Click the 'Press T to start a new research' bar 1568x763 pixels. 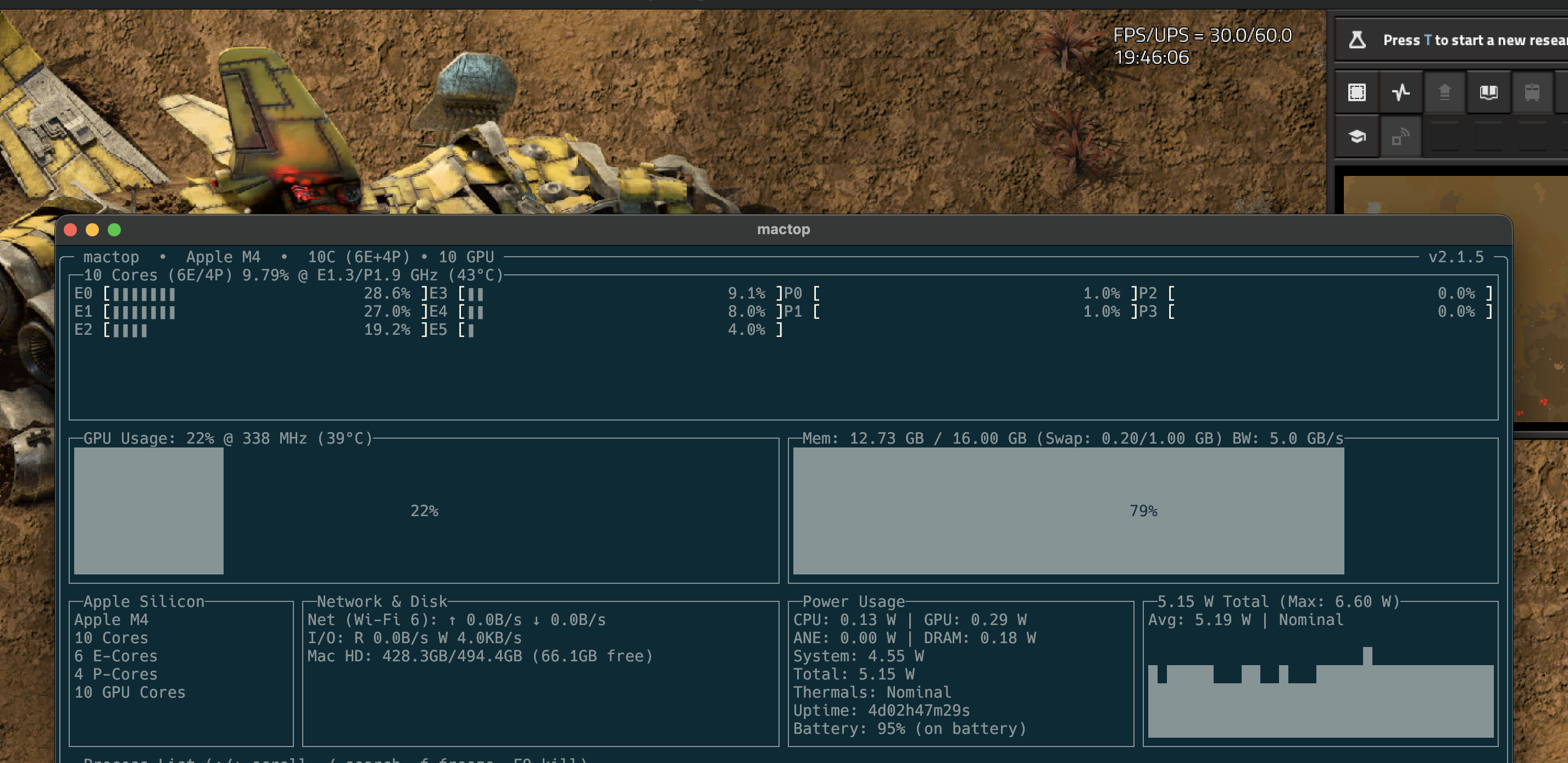click(x=1452, y=40)
